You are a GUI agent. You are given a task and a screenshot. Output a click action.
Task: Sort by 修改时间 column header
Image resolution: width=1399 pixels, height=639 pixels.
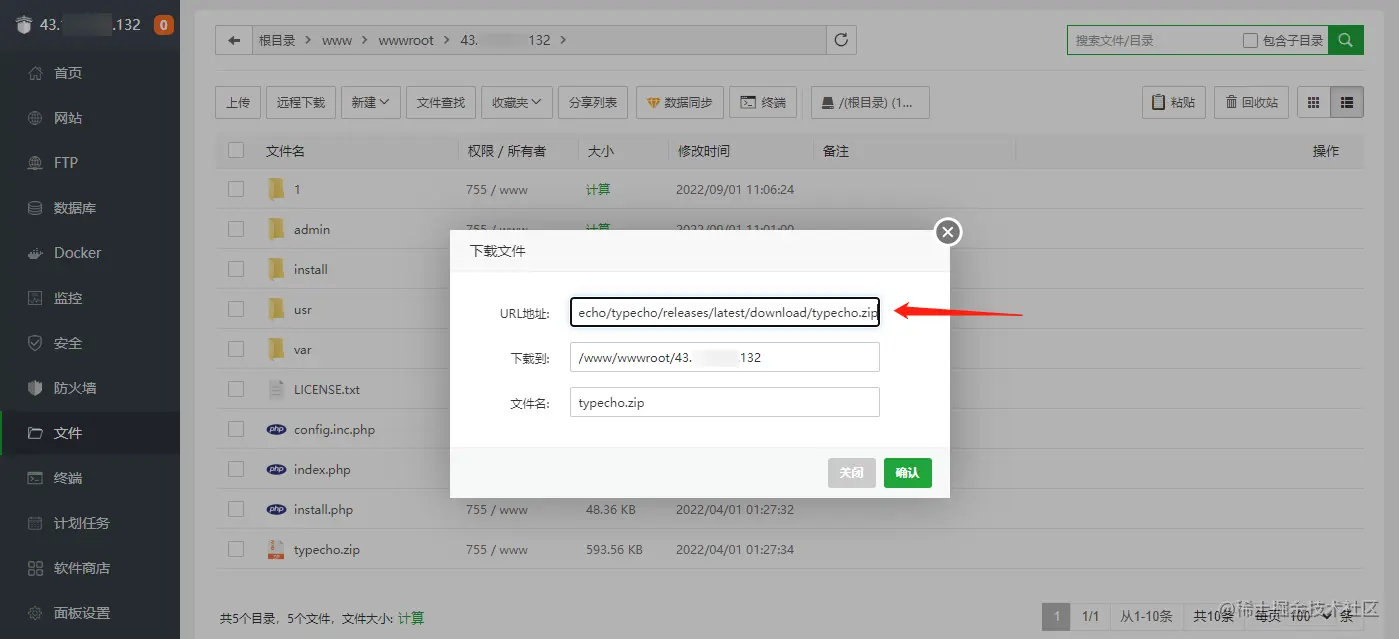[x=704, y=151]
